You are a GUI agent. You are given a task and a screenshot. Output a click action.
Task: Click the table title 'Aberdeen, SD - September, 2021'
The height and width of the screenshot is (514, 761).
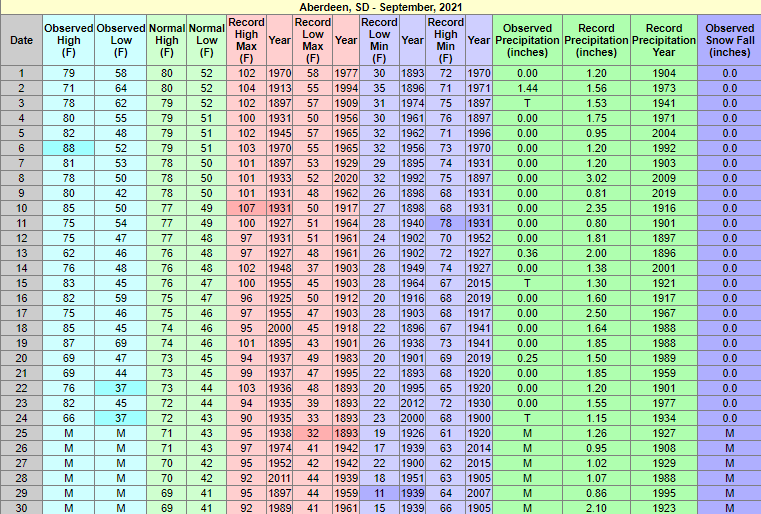380,7
